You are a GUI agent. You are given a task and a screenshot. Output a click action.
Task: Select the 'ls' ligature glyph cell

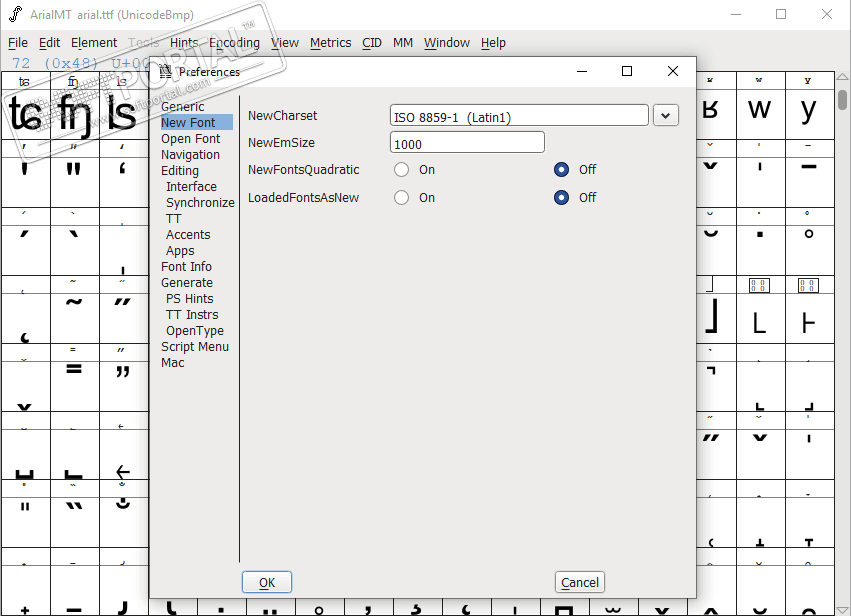(123, 114)
